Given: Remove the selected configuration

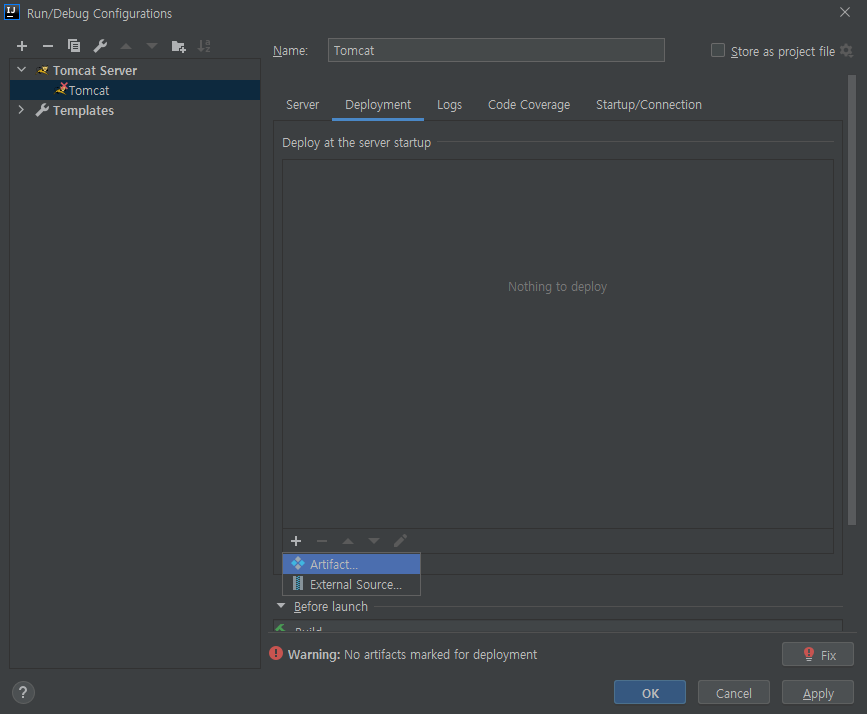Looking at the screenshot, I should (48, 46).
